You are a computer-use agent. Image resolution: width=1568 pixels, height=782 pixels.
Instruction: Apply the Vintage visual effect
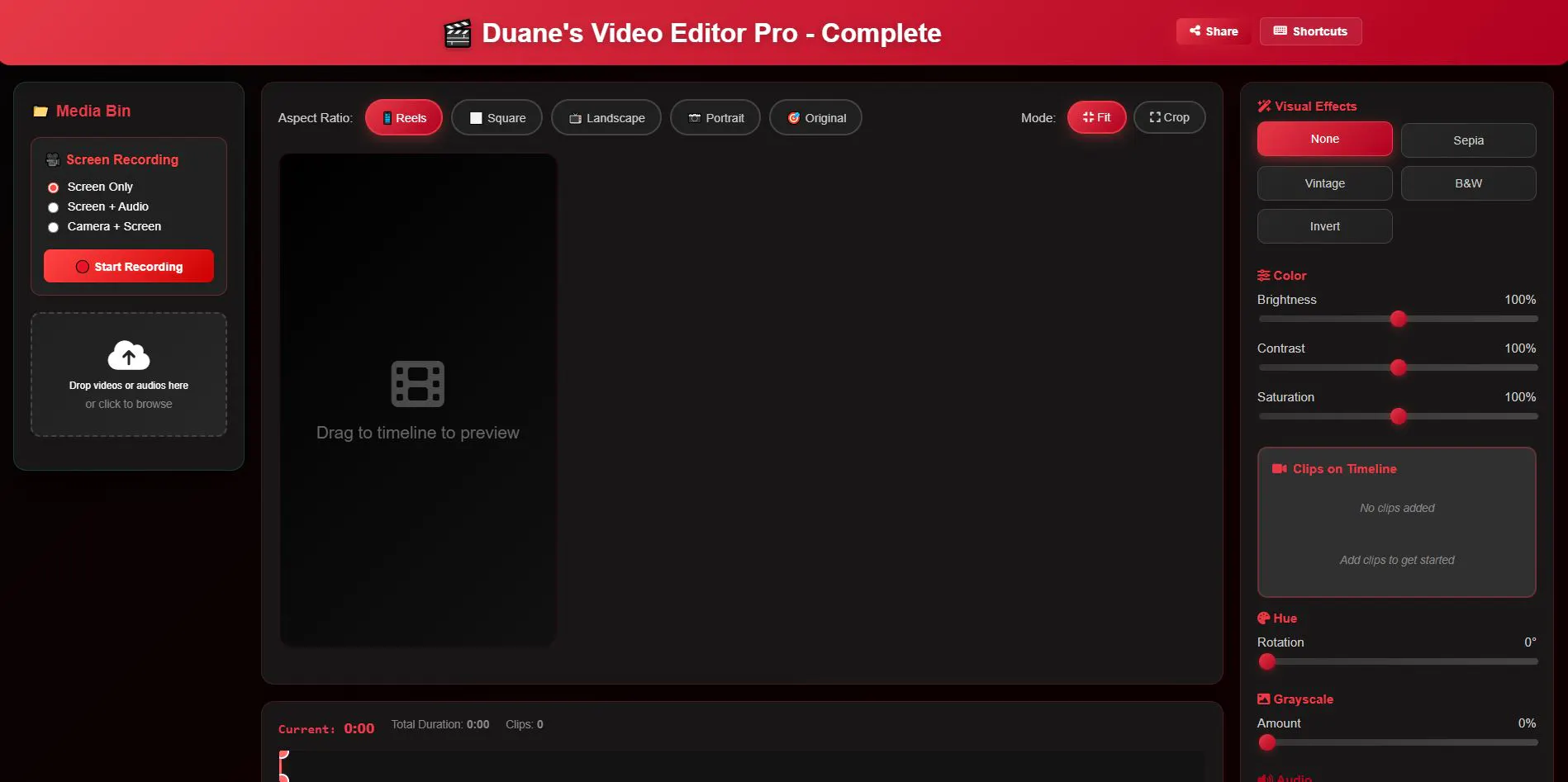(x=1324, y=183)
